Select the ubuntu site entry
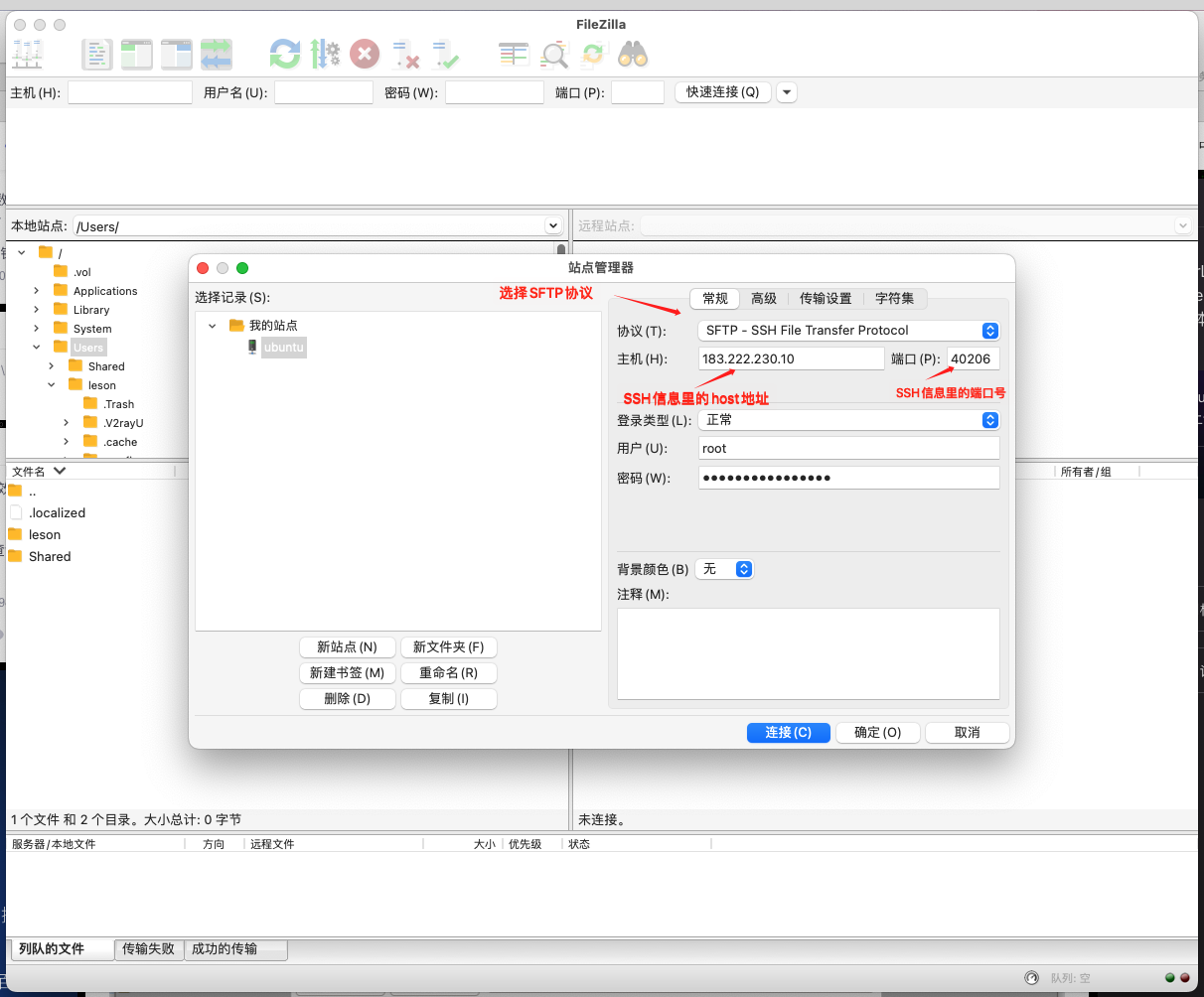 (x=283, y=348)
